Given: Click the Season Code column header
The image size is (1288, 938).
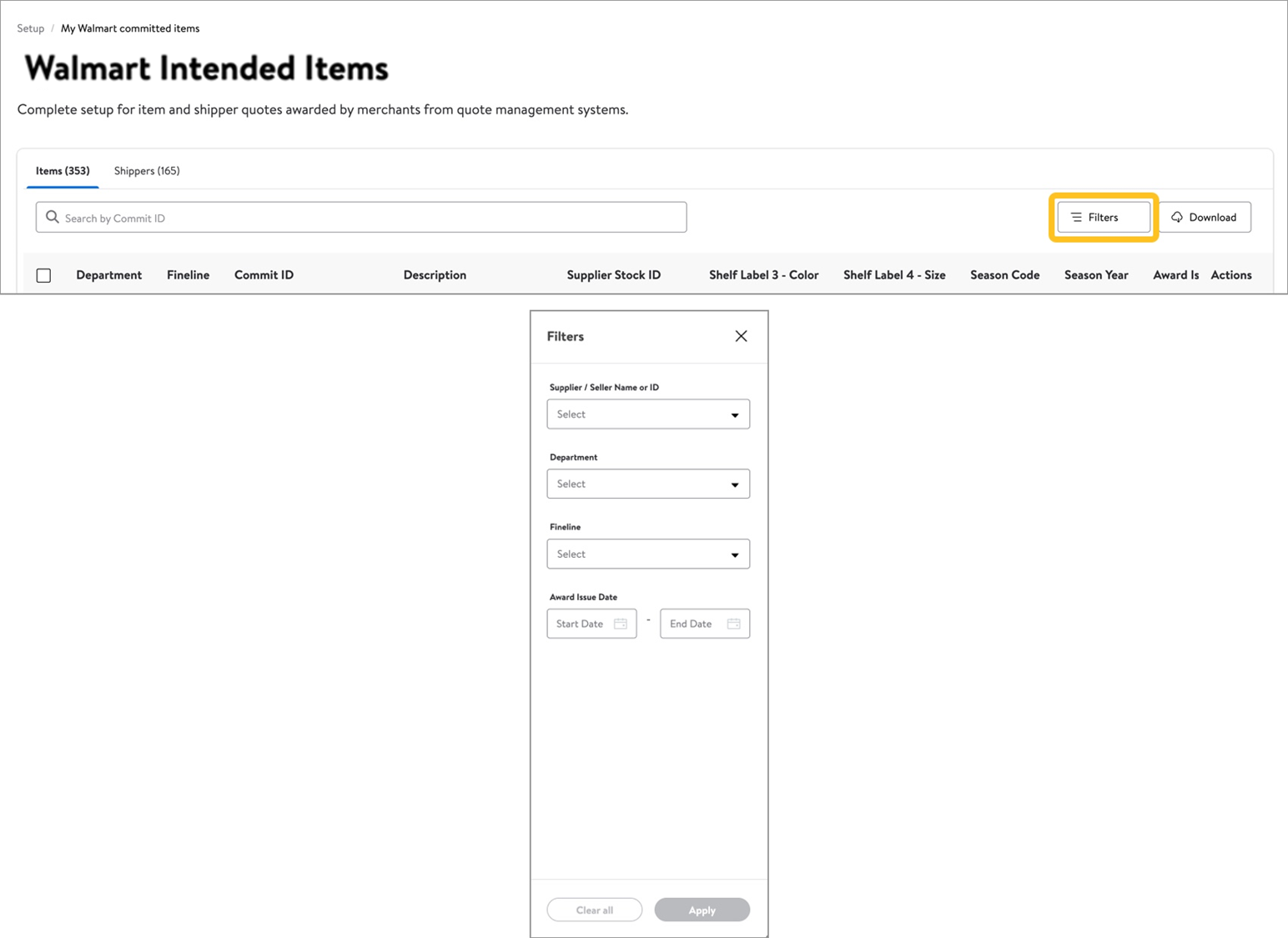Looking at the screenshot, I should [1005, 275].
